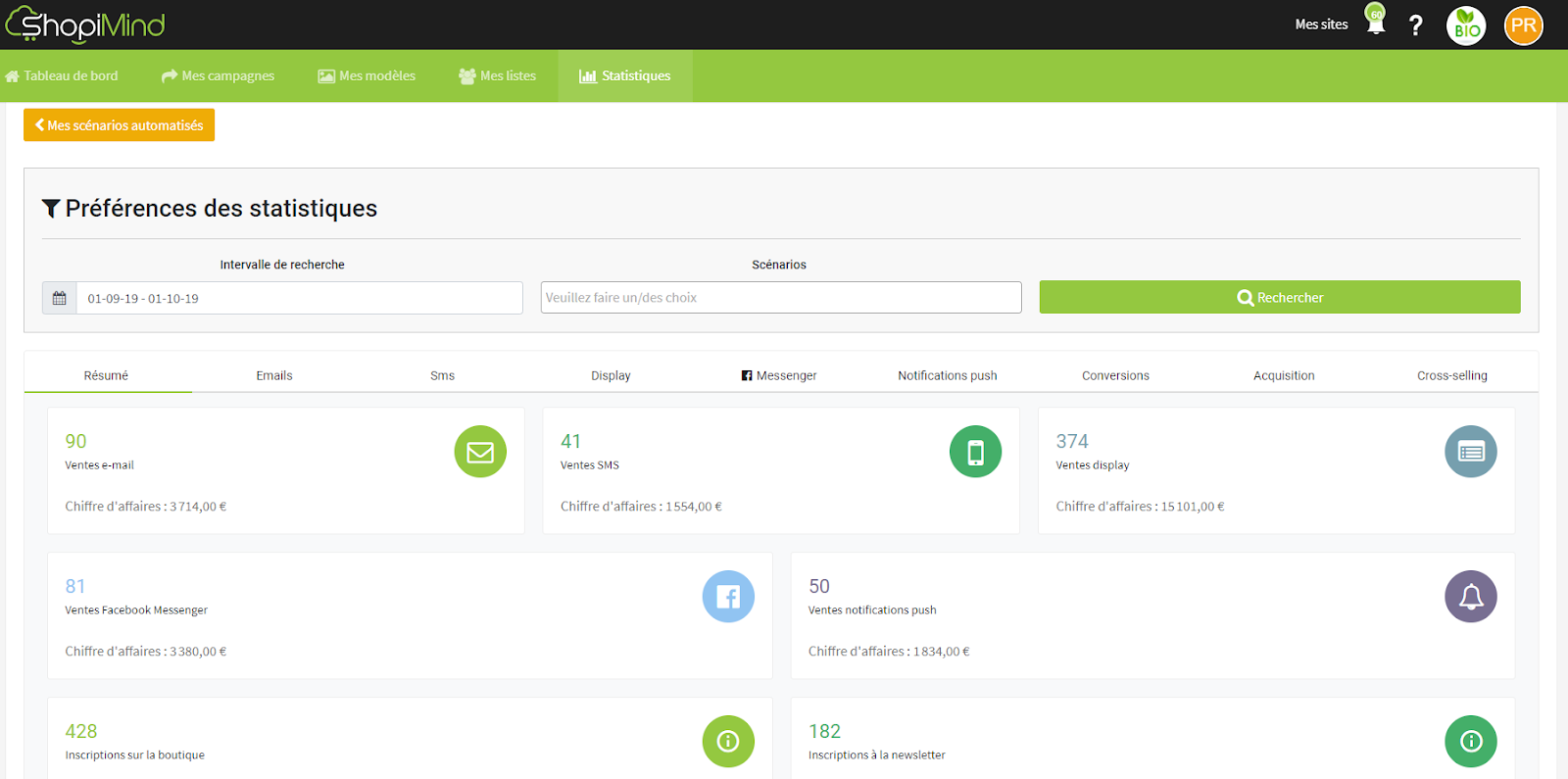Click the Facebook icon in Messenger tab

(x=747, y=375)
